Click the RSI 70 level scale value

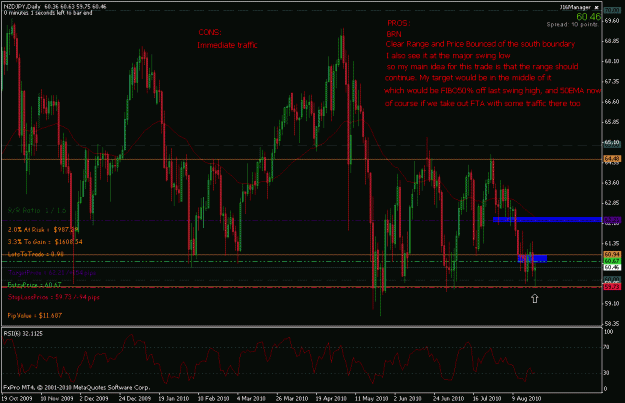click(607, 347)
